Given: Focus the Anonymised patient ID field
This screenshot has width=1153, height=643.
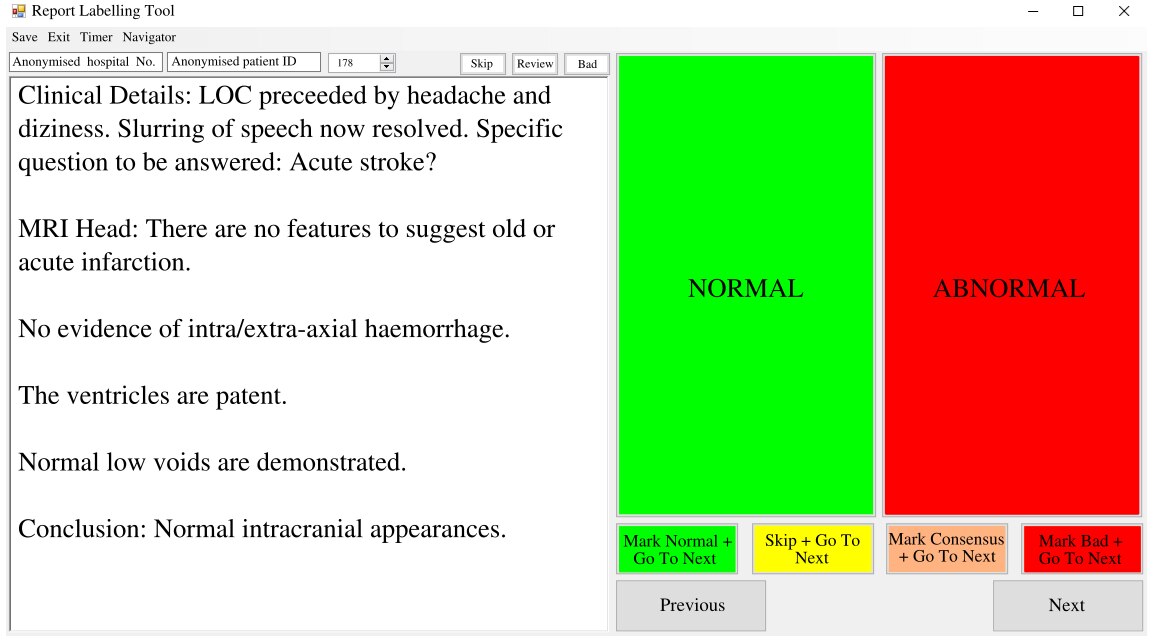Looking at the screenshot, I should (x=244, y=63).
